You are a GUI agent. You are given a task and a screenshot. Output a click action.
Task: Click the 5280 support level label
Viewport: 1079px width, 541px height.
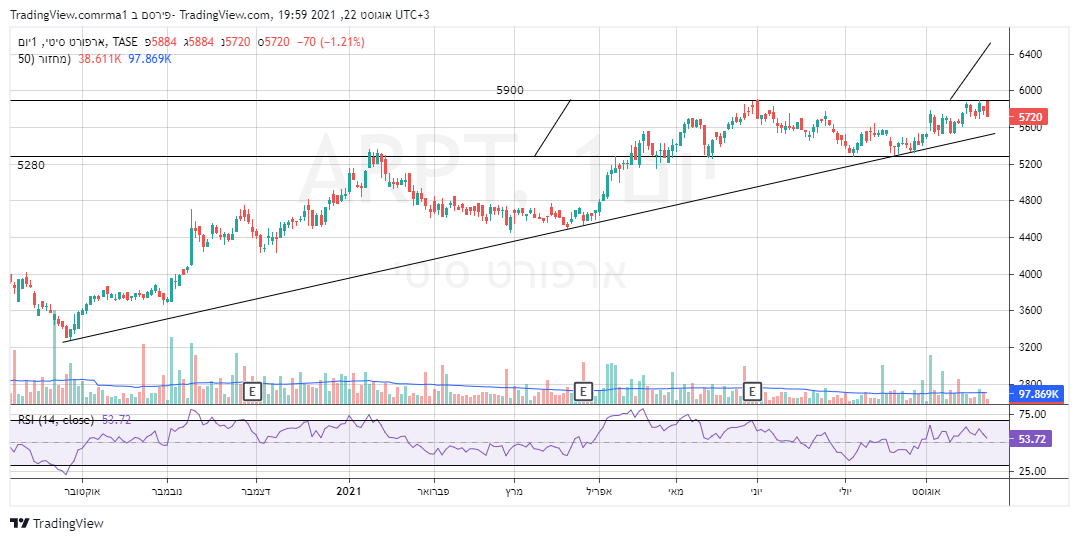tap(31, 165)
